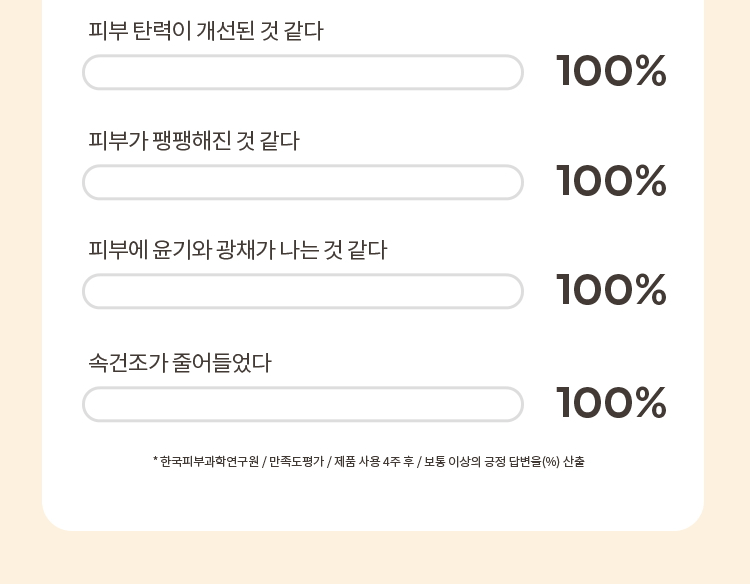The image size is (750, 584).
Task: Click the beige background below the white card
Action: coord(372,558)
